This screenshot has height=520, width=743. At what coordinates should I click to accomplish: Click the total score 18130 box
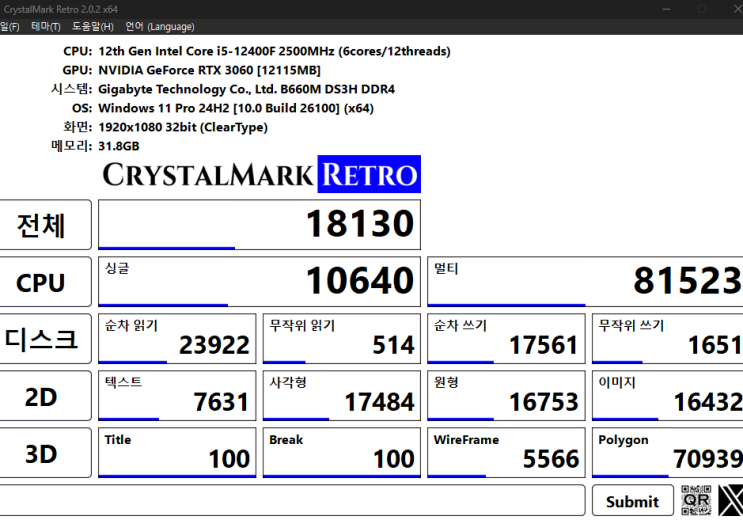point(259,225)
